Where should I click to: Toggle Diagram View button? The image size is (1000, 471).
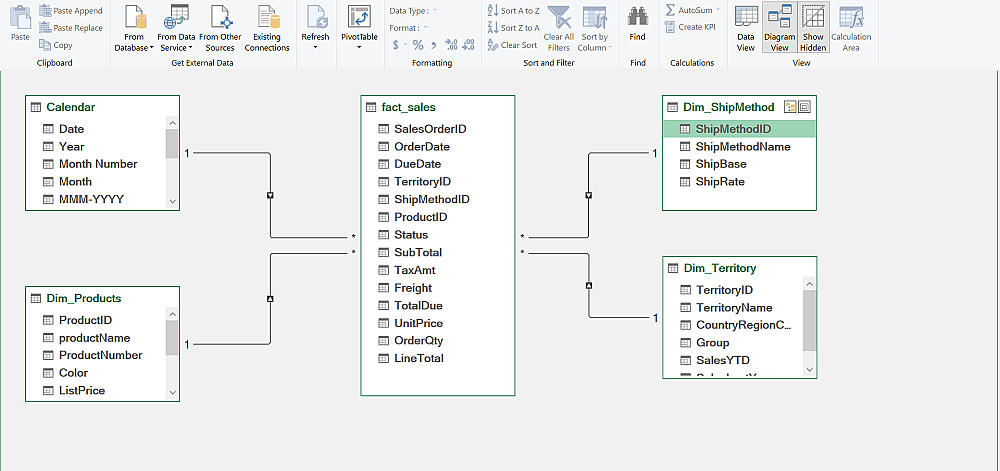779,28
